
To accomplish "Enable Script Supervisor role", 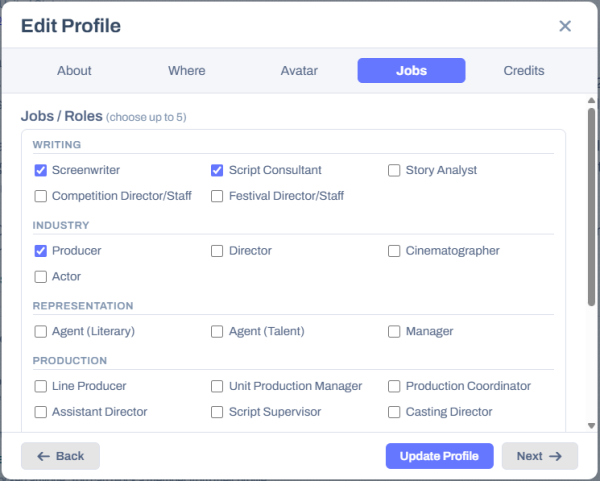I will [217, 412].
